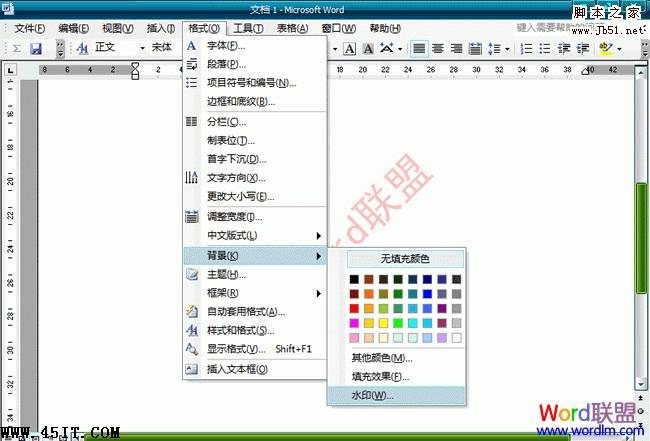This screenshot has width=650, height=441.
Task: Open the 文件(F) menu
Action: click(29, 28)
